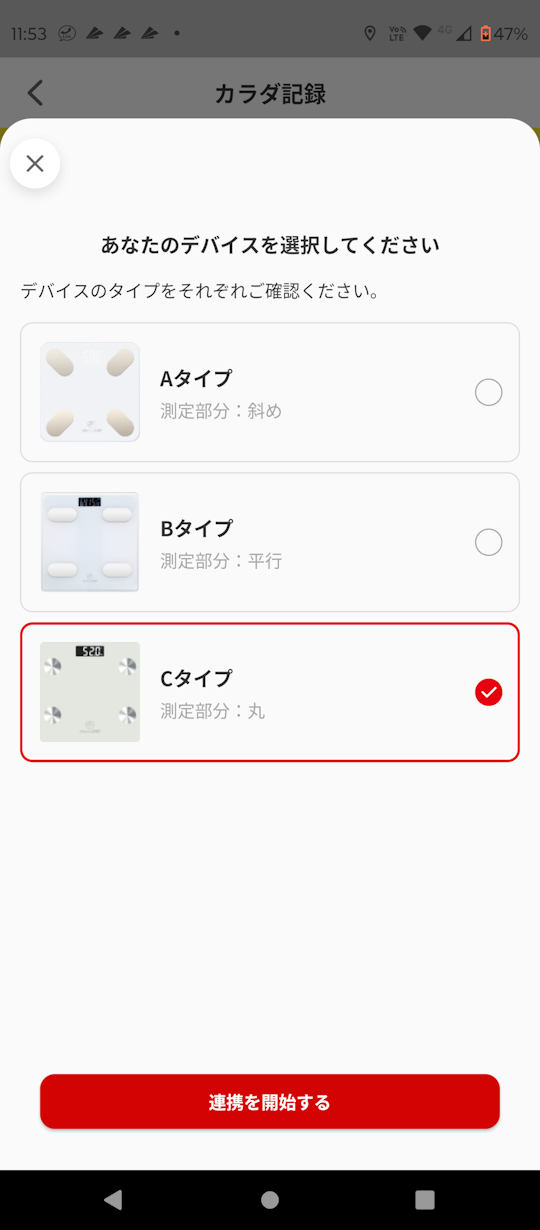The width and height of the screenshot is (540, 1230).
Task: Tap 連携を開始する button
Action: coord(270,1102)
